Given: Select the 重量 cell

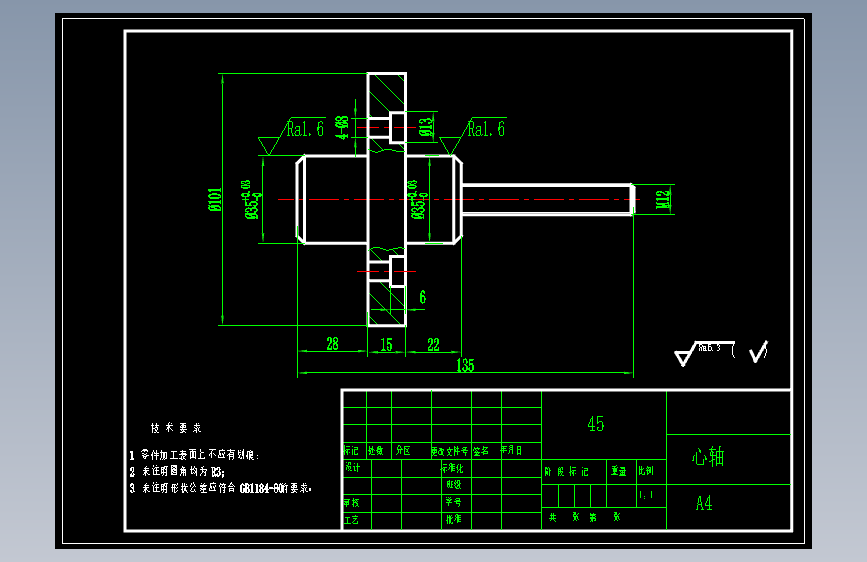Looking at the screenshot, I should (x=619, y=471).
